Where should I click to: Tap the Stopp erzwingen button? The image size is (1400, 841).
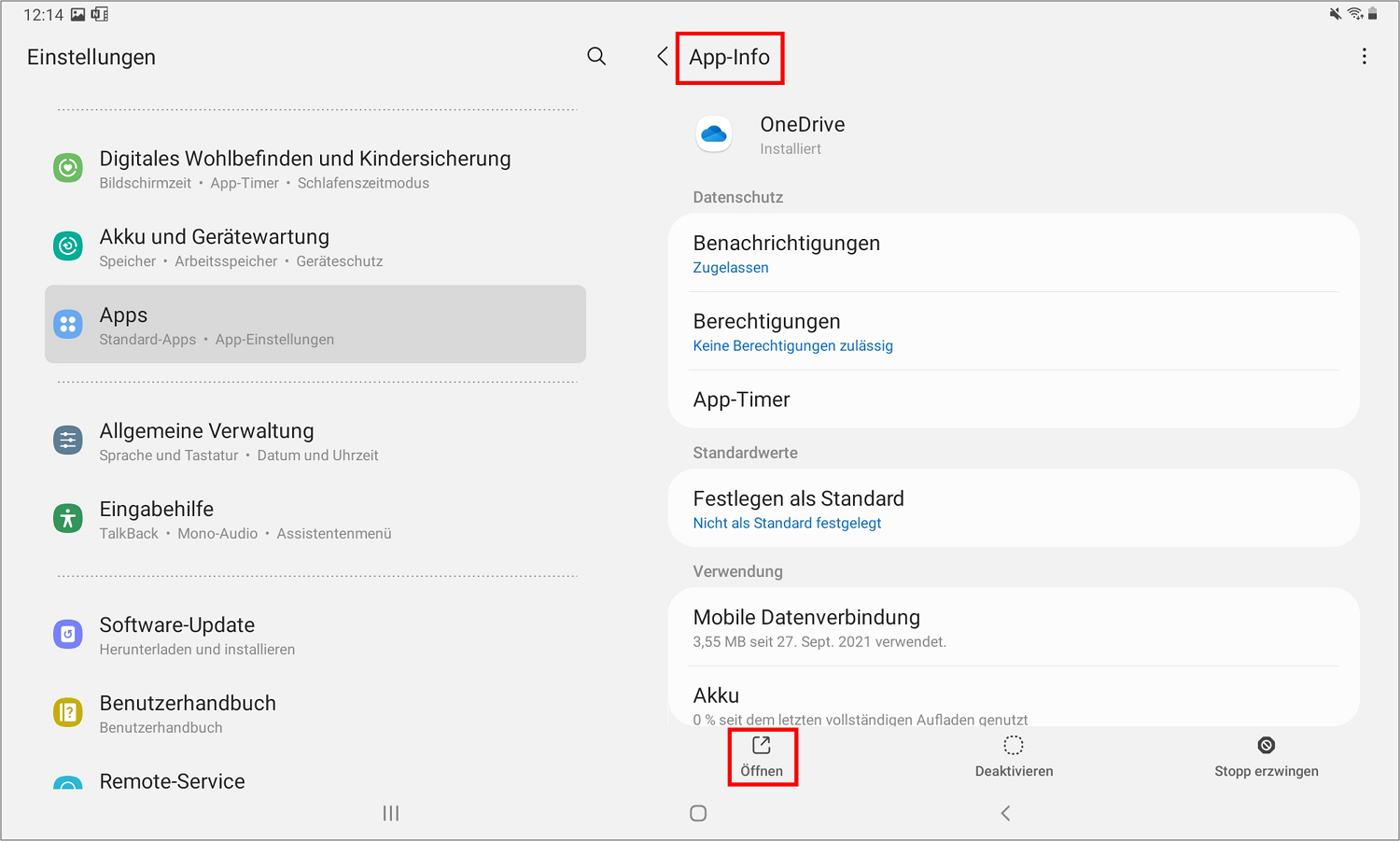tap(1267, 757)
